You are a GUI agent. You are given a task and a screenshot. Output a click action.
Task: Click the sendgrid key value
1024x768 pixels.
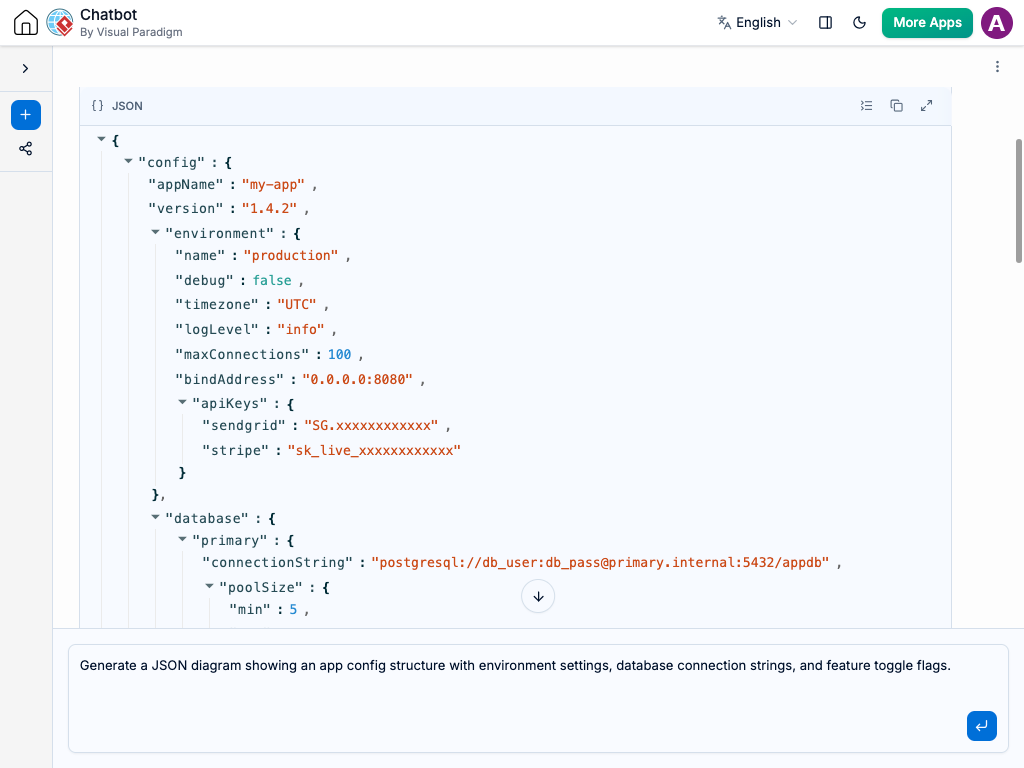(x=372, y=426)
